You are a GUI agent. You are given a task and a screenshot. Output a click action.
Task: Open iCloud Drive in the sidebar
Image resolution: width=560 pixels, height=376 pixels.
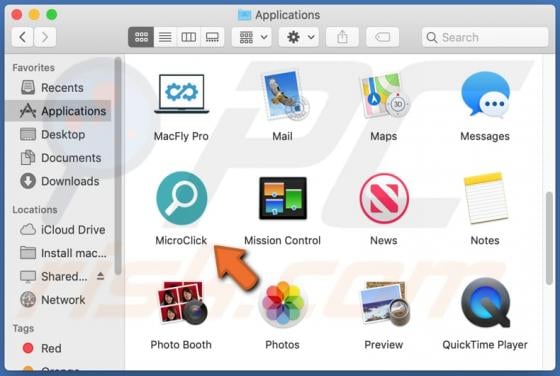click(x=59, y=230)
